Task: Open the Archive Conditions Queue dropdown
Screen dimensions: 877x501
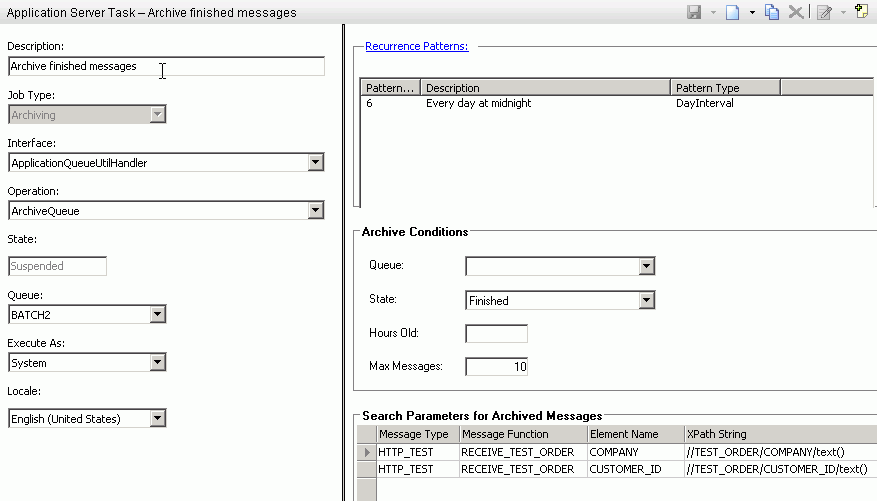Action: point(647,266)
